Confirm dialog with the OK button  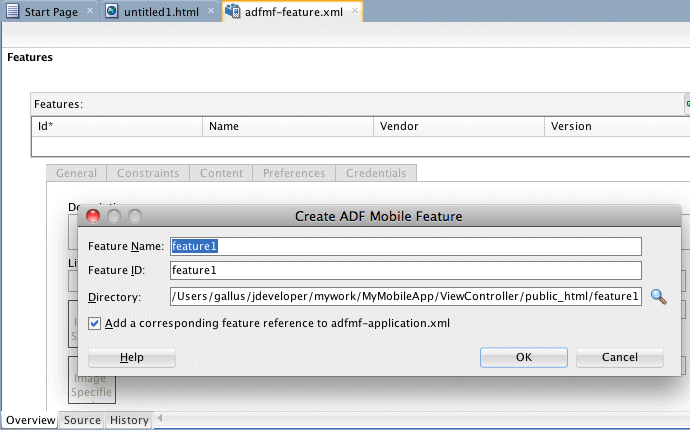click(524, 357)
